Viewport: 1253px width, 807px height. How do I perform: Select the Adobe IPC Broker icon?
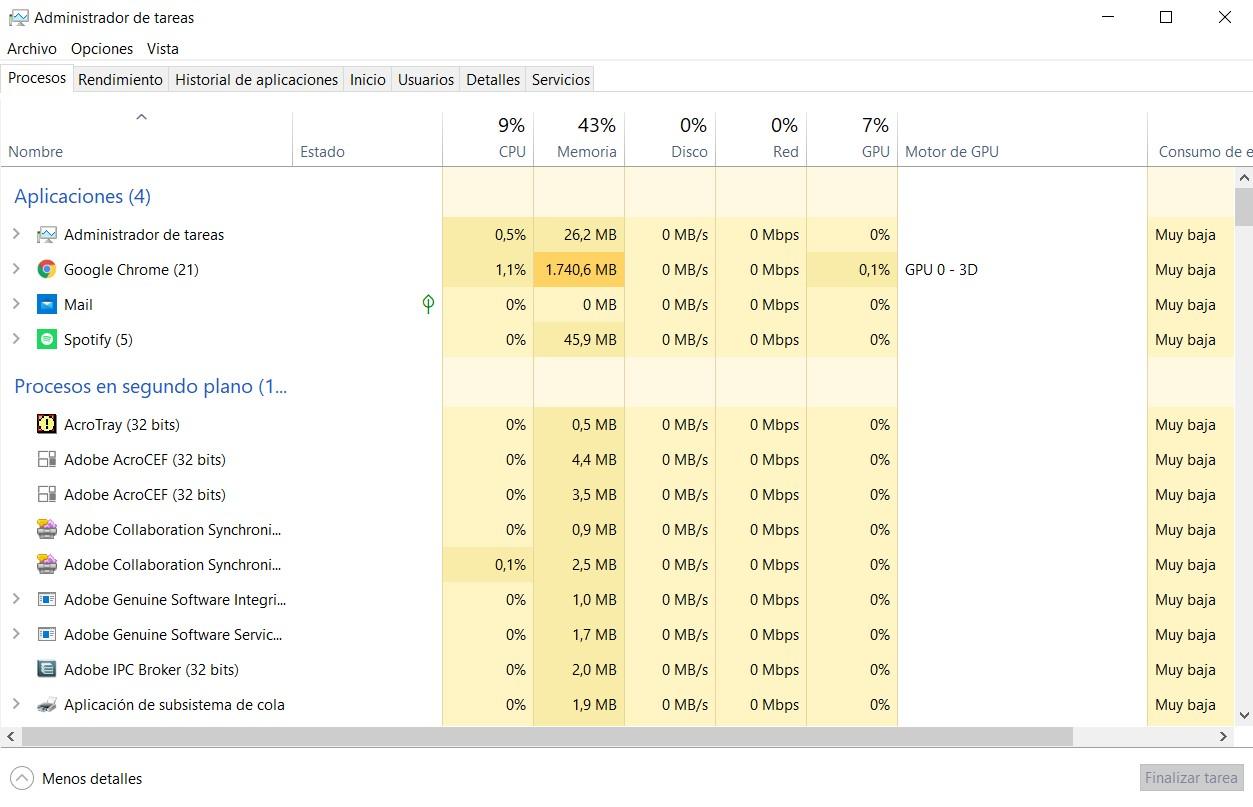point(46,670)
